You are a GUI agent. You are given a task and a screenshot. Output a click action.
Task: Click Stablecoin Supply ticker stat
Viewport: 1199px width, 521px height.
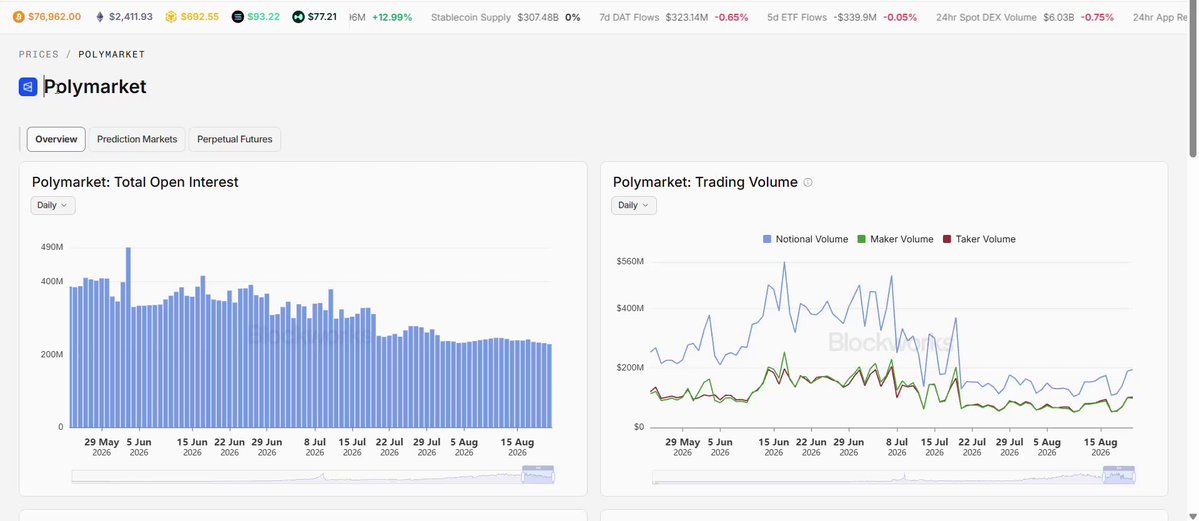tap(505, 17)
